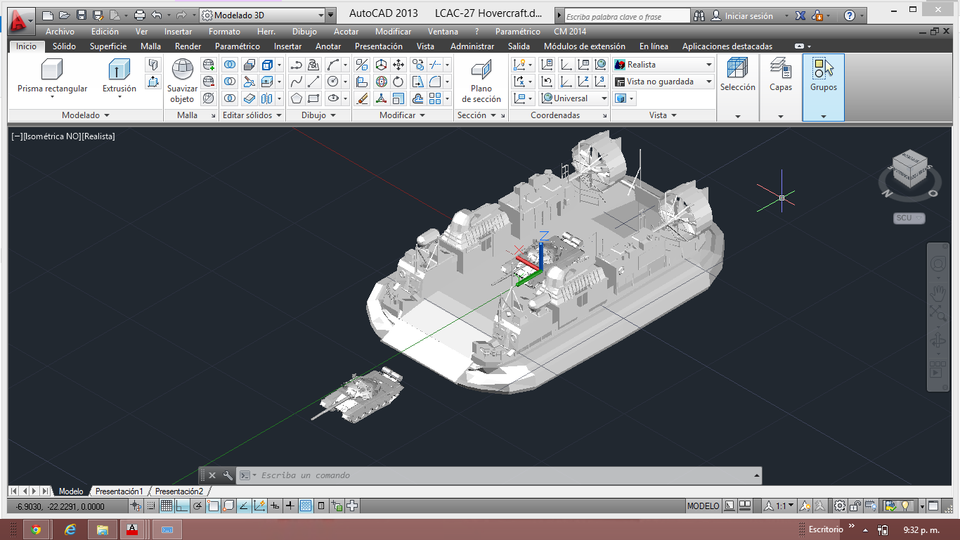Click the Pan hand icon on navigation bar
This screenshot has height=540, width=960.
[938, 293]
